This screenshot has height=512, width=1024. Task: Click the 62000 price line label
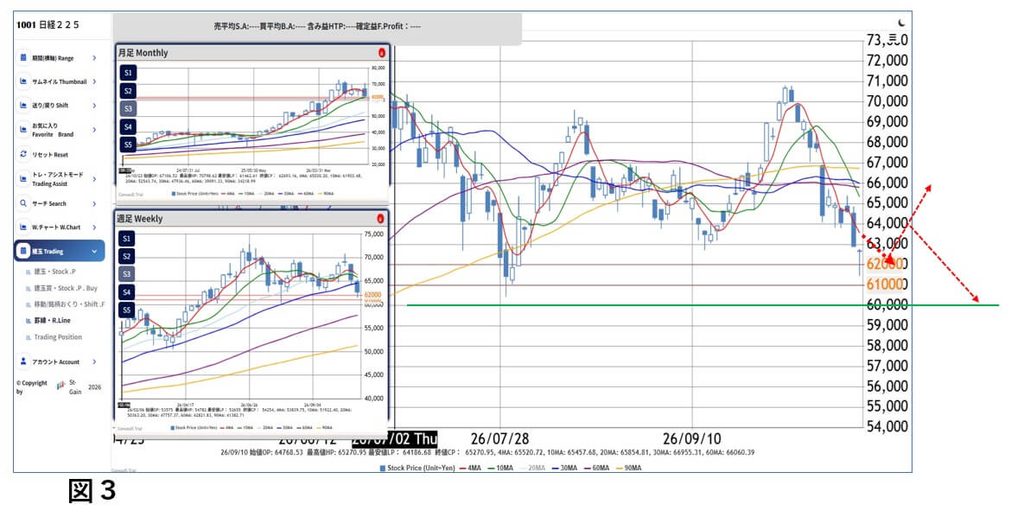(x=885, y=264)
